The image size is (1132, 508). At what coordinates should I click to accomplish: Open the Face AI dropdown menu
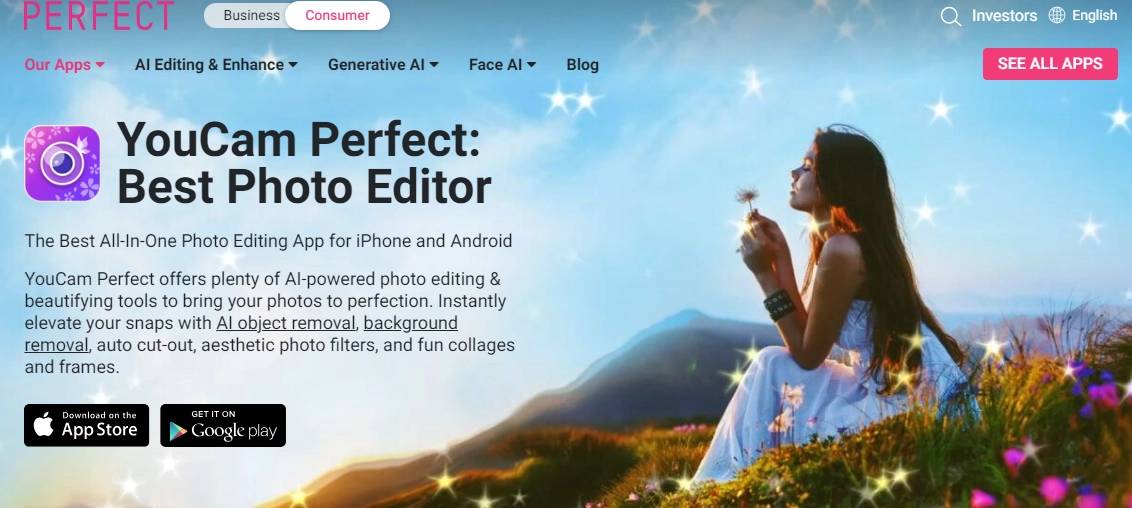502,64
